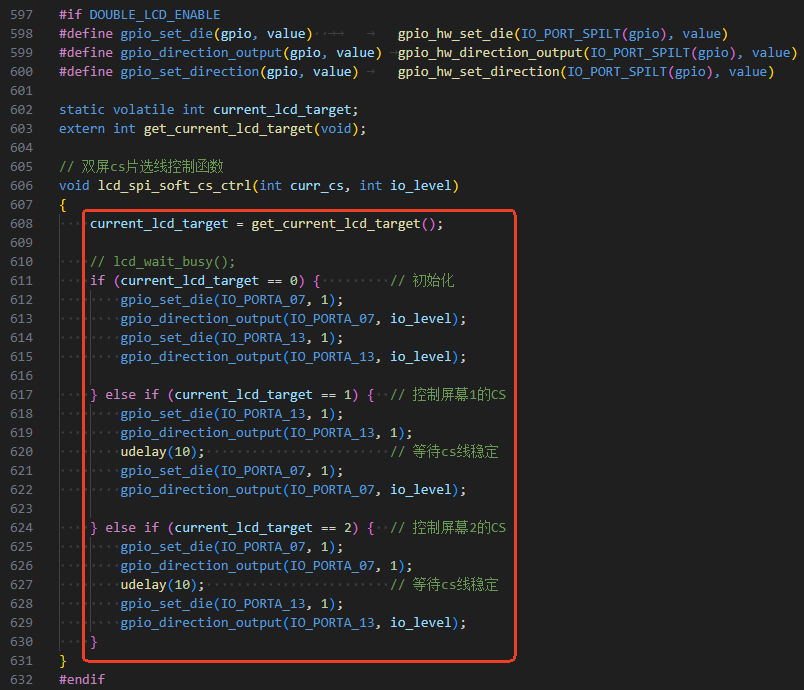This screenshot has width=804, height=690.
Task: Click extern int get_current_lcd_target declaration
Action: tap(213, 129)
